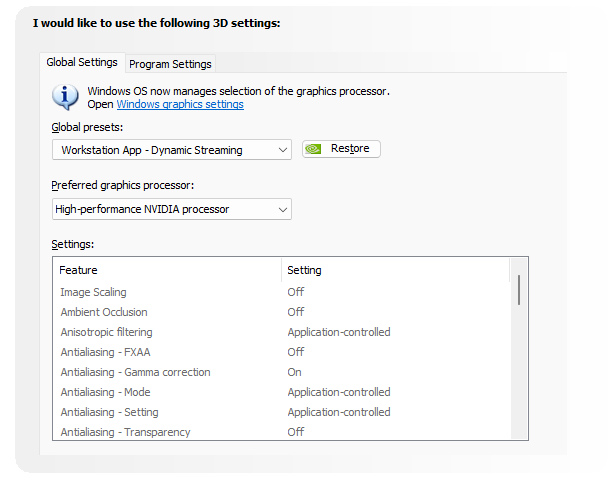This screenshot has width=613, height=481.
Task: Select the Ambient Occlusion setting row
Action: point(103,312)
